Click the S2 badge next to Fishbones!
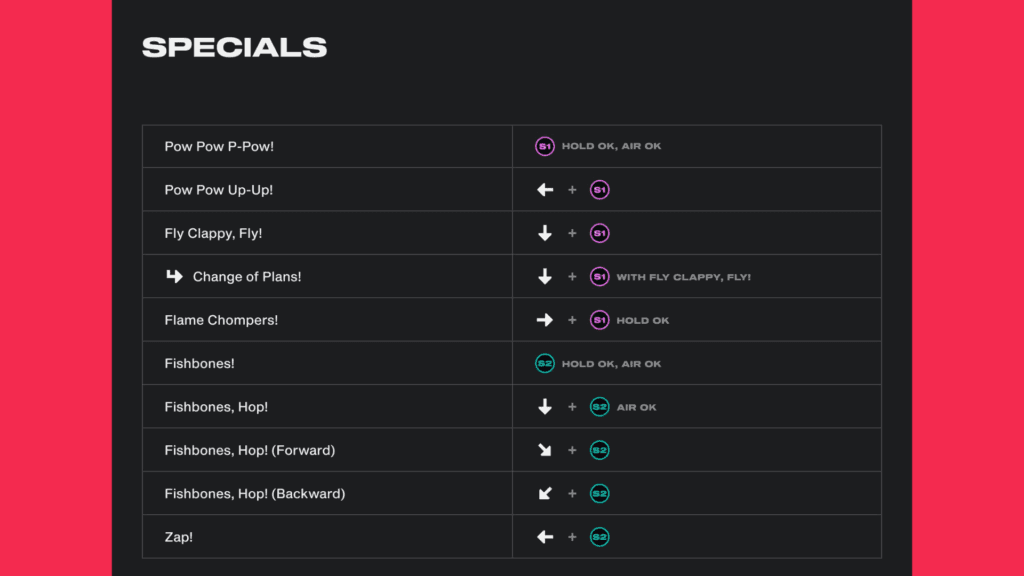 pyautogui.click(x=545, y=363)
